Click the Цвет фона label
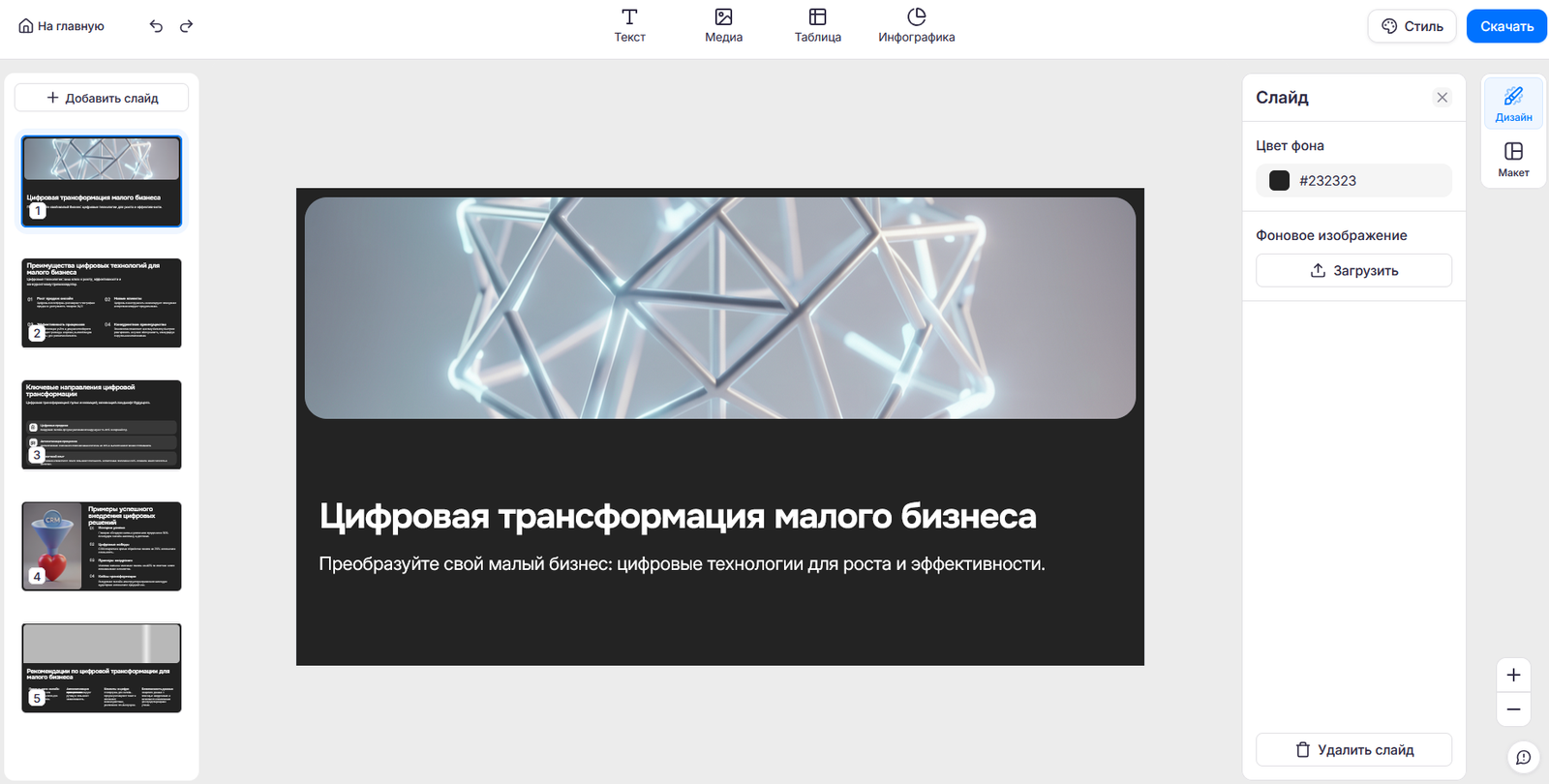This screenshot has height=784, width=1549. [x=1290, y=145]
